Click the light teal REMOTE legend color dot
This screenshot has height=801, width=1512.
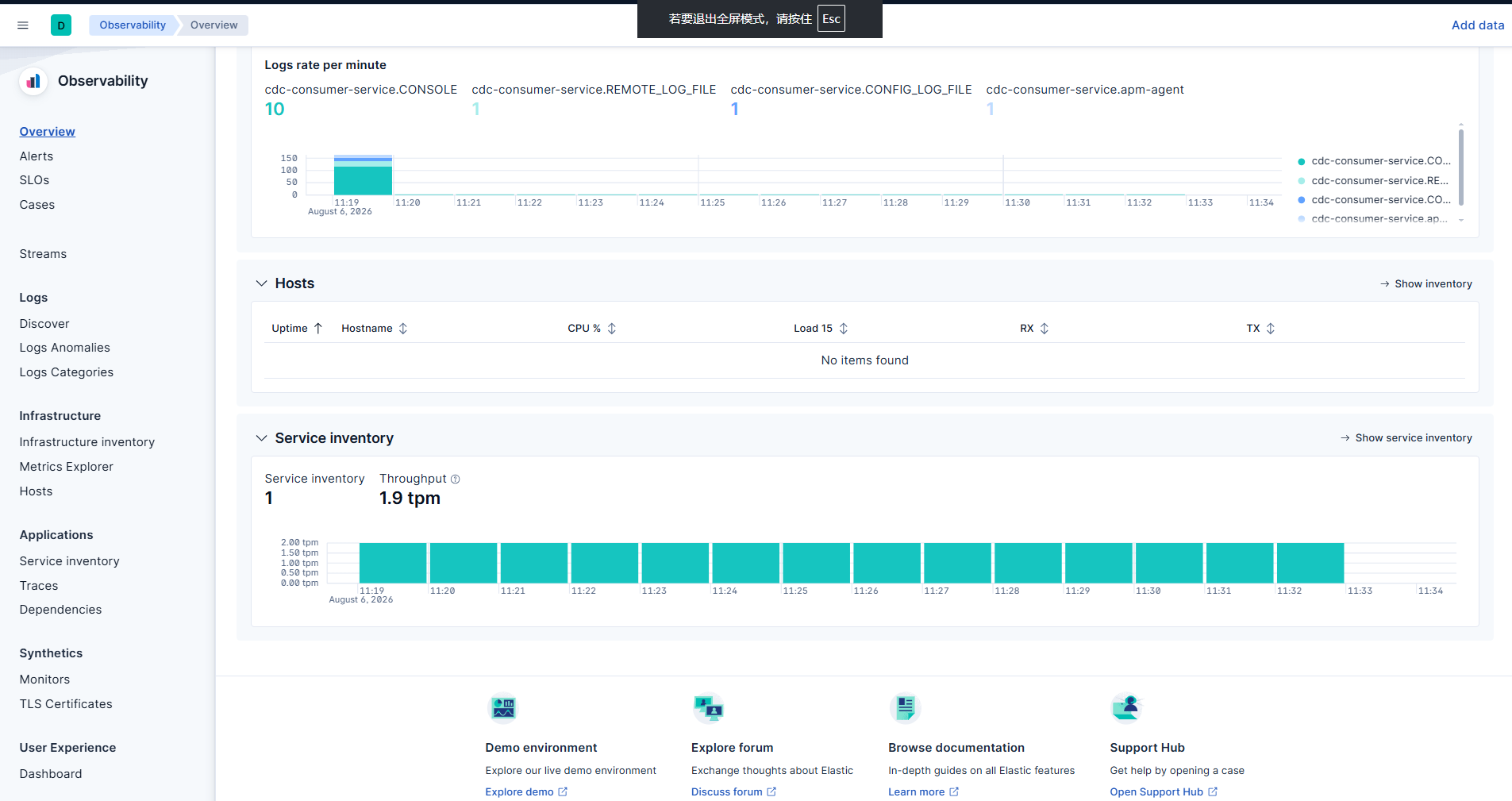point(1302,181)
